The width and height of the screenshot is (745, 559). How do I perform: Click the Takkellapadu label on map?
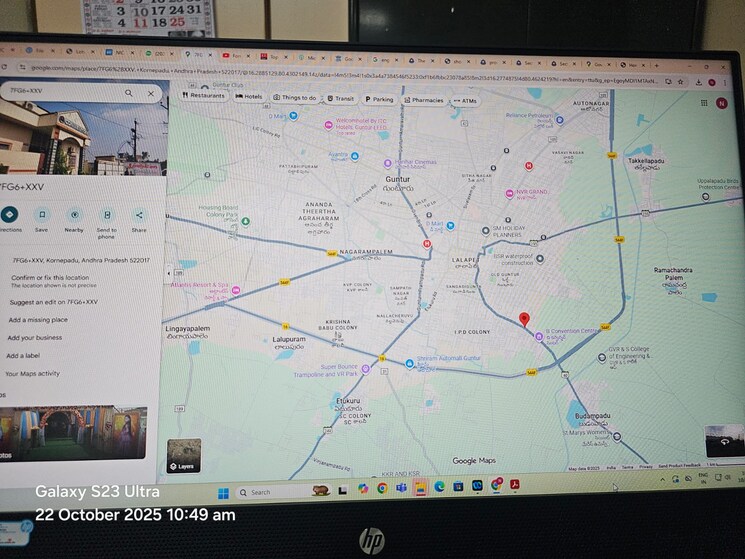[646, 161]
